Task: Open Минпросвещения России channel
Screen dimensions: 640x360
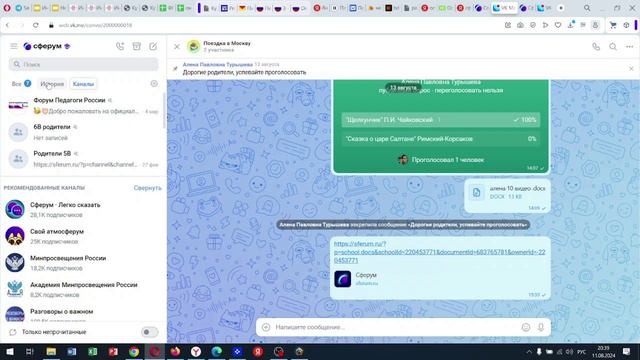Action: click(83, 263)
